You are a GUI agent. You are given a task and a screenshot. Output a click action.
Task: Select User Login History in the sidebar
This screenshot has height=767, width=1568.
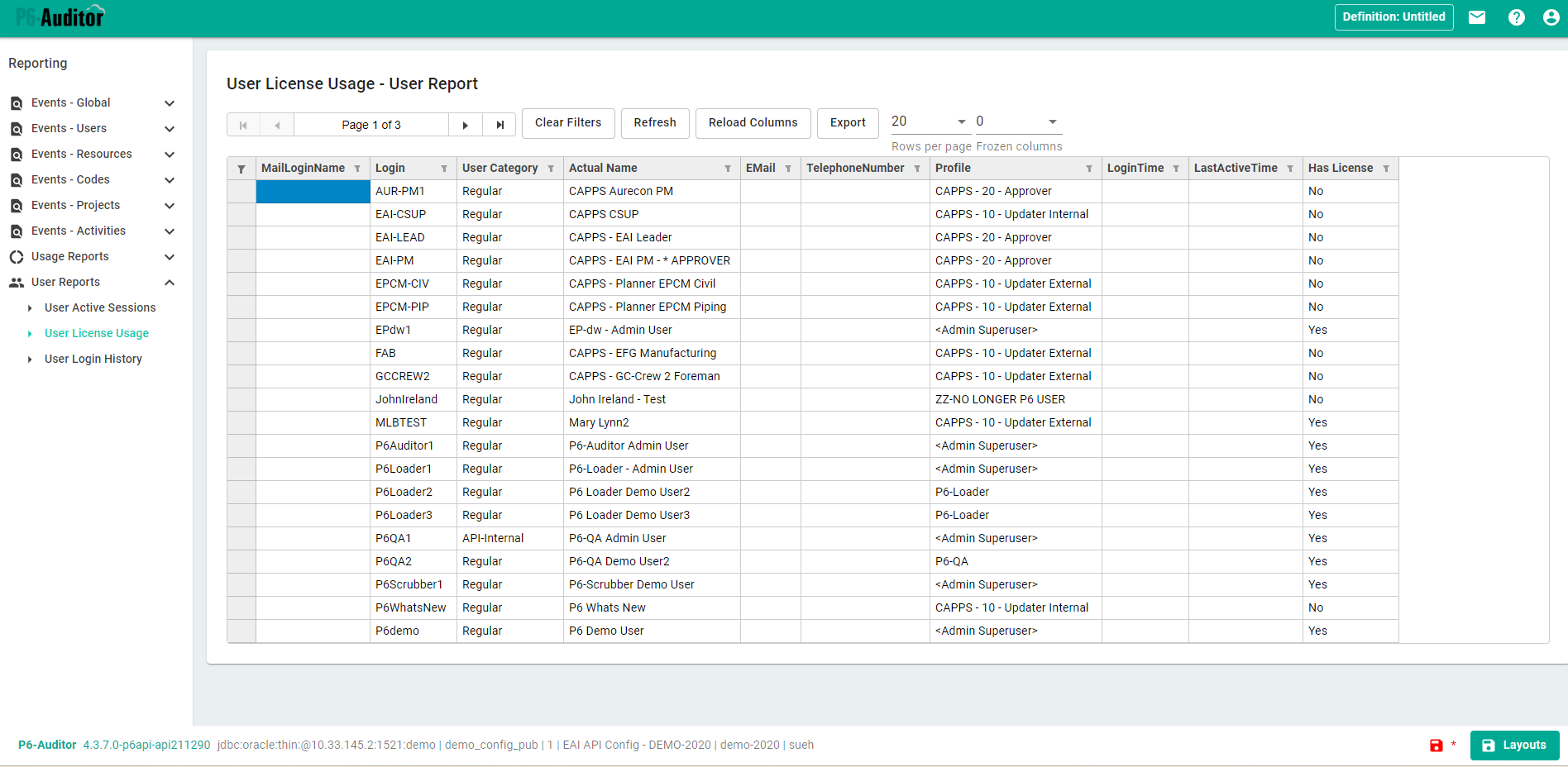click(x=93, y=358)
